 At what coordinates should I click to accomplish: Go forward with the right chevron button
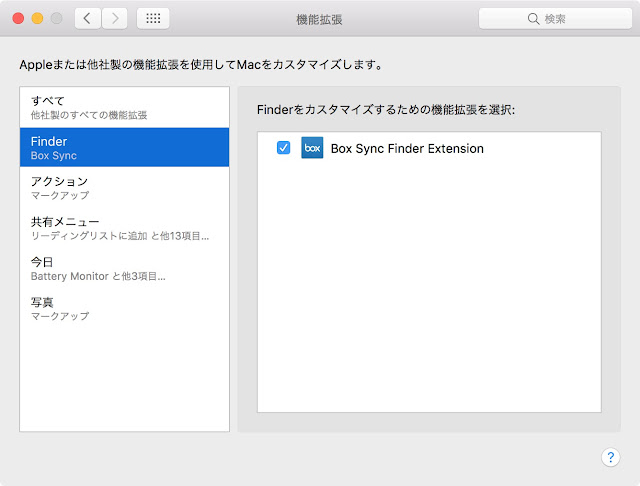(x=115, y=18)
